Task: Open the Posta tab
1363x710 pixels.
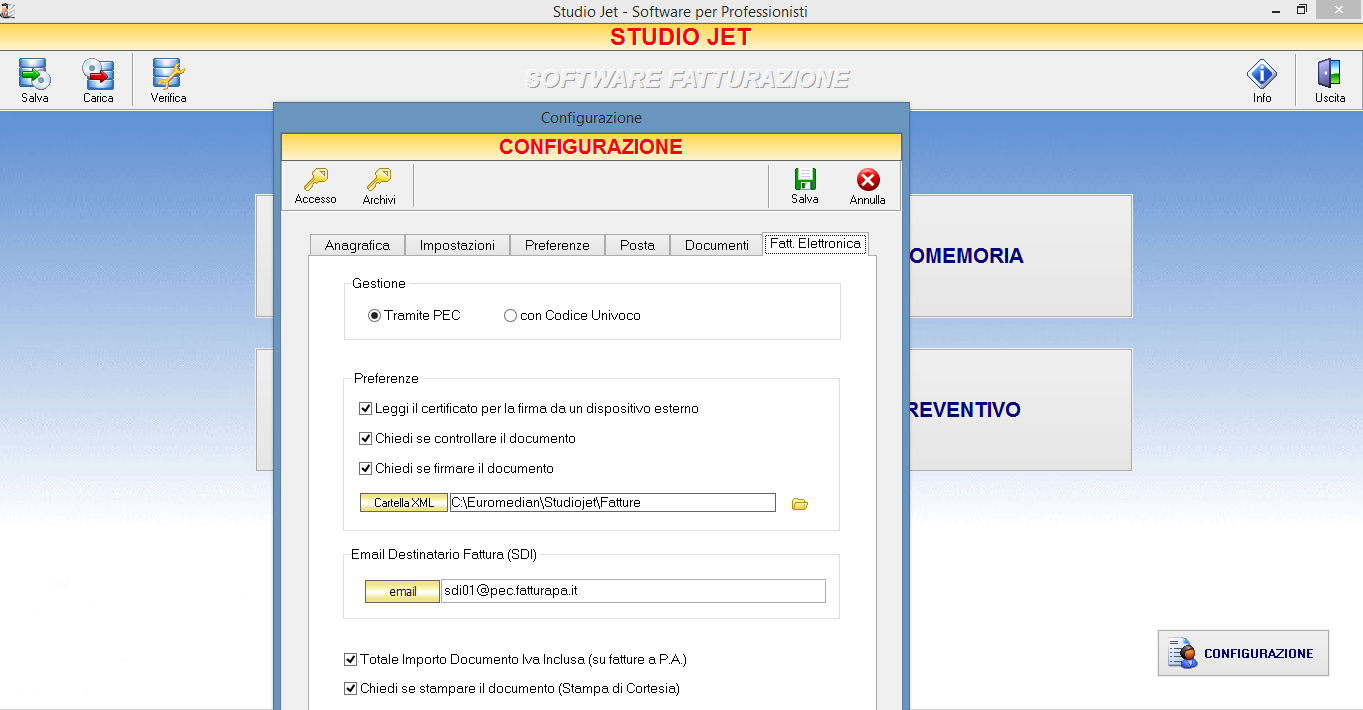Action: point(637,245)
